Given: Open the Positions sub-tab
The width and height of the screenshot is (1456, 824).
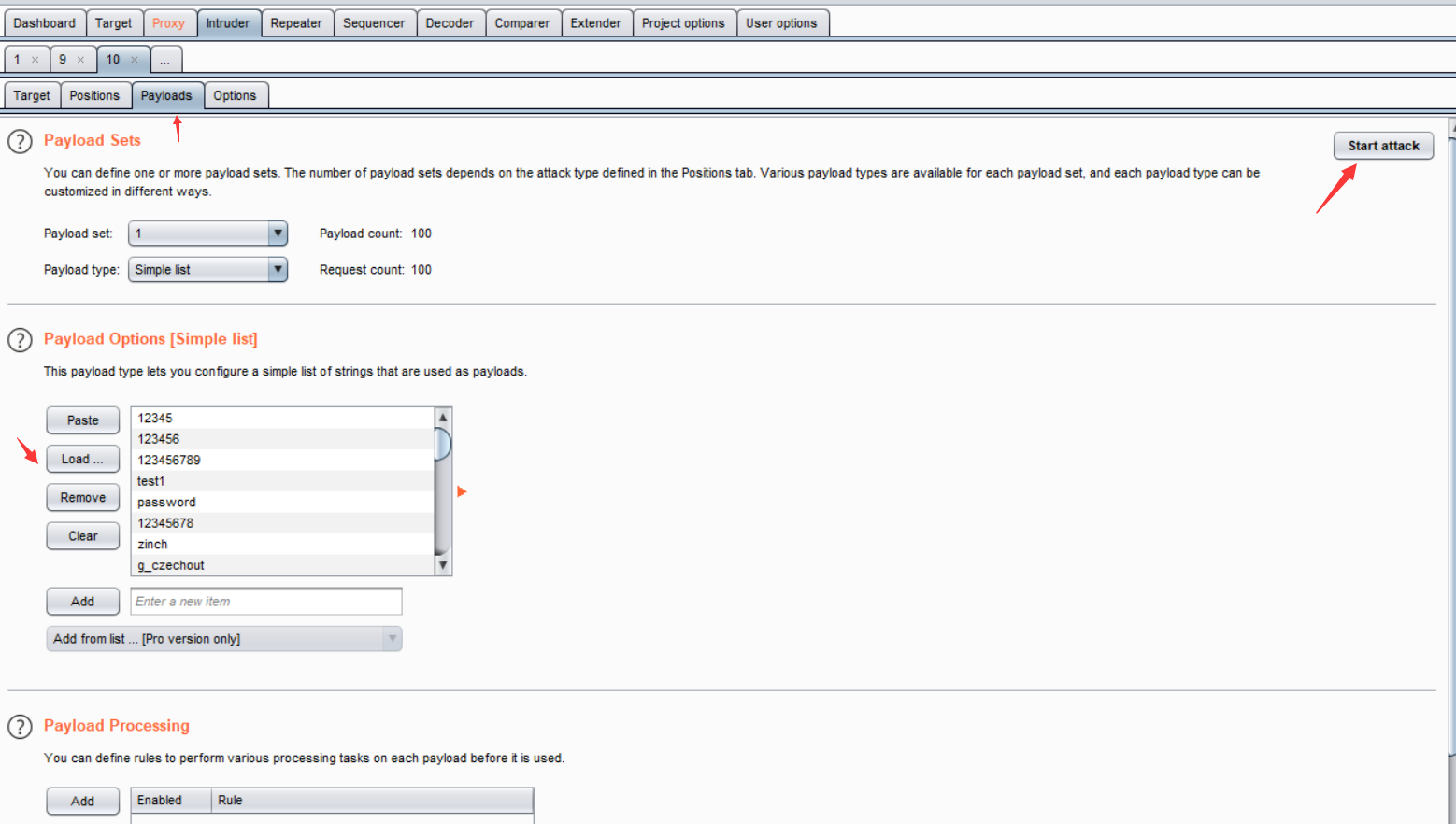Looking at the screenshot, I should click(x=94, y=95).
